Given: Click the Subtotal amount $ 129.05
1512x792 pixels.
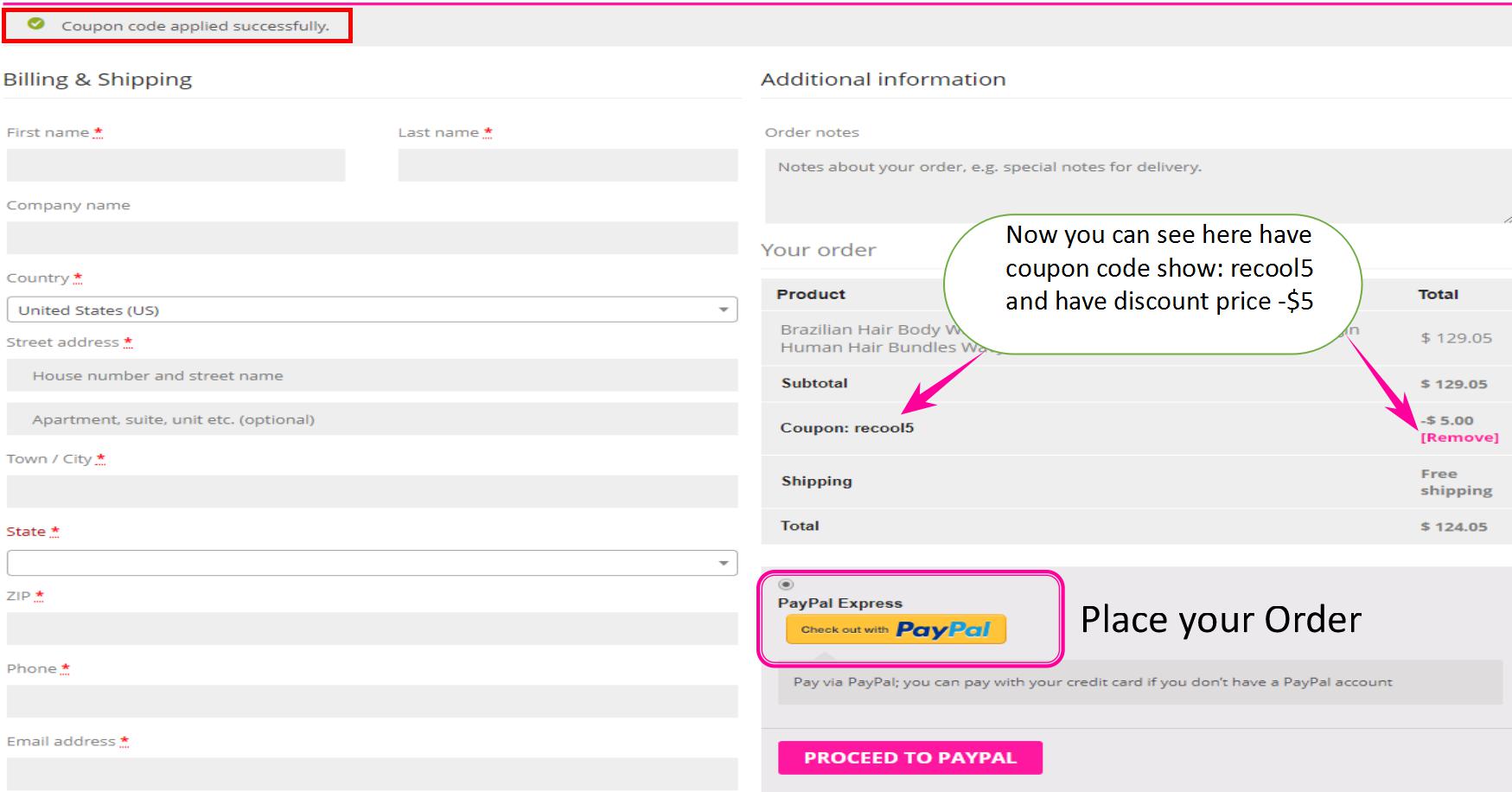Looking at the screenshot, I should 1454,384.
